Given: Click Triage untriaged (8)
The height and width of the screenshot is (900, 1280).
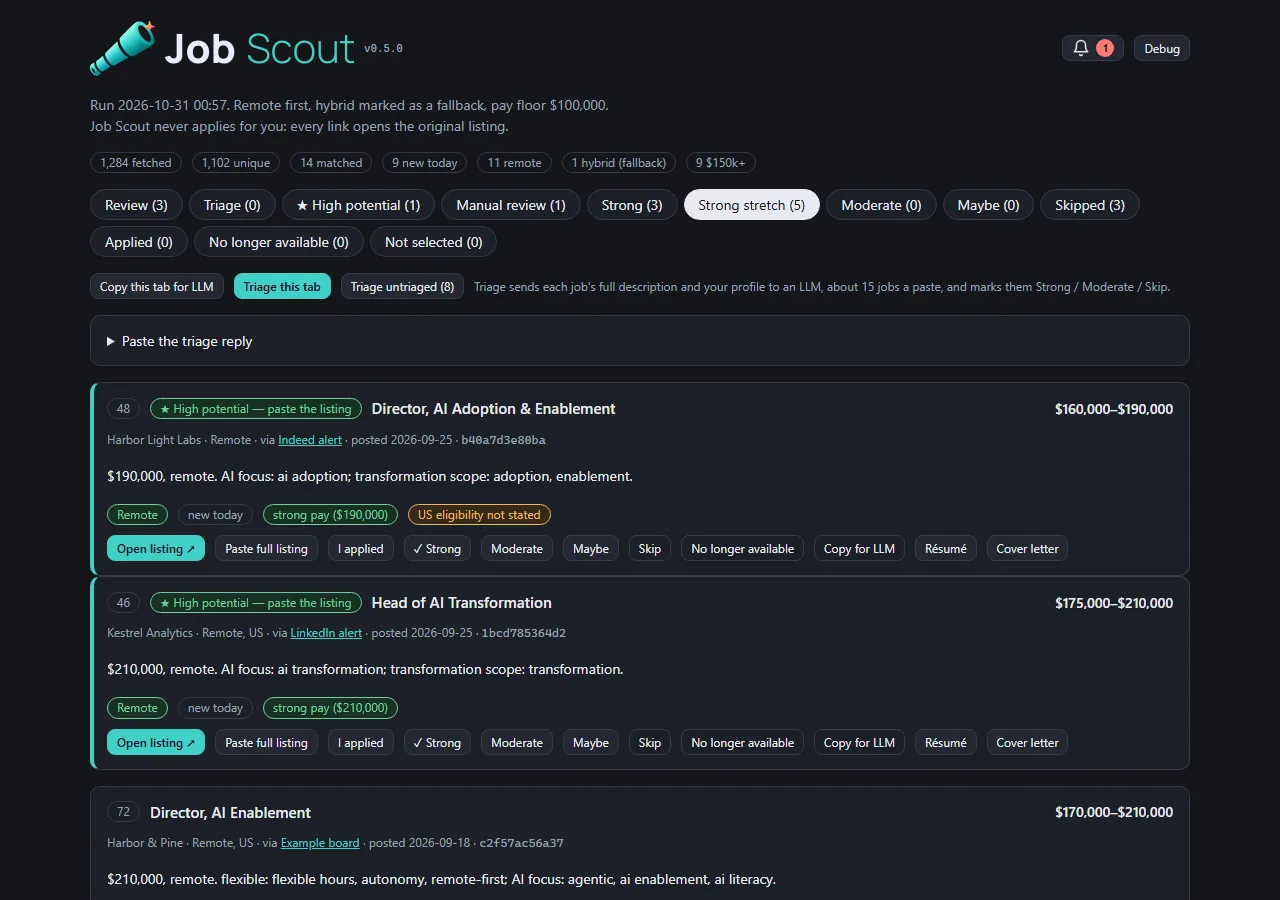Looking at the screenshot, I should [x=402, y=287].
